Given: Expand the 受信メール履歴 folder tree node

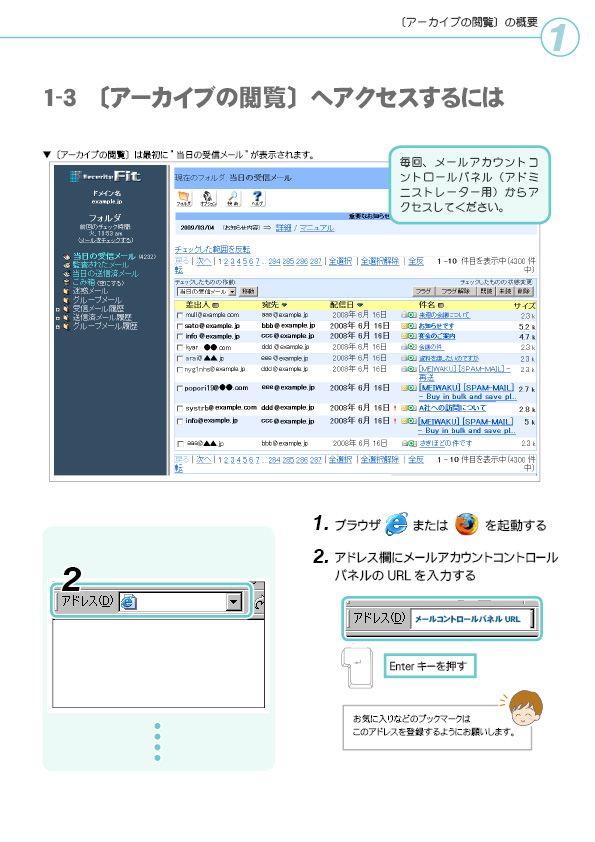Looking at the screenshot, I should pyautogui.click(x=58, y=309).
